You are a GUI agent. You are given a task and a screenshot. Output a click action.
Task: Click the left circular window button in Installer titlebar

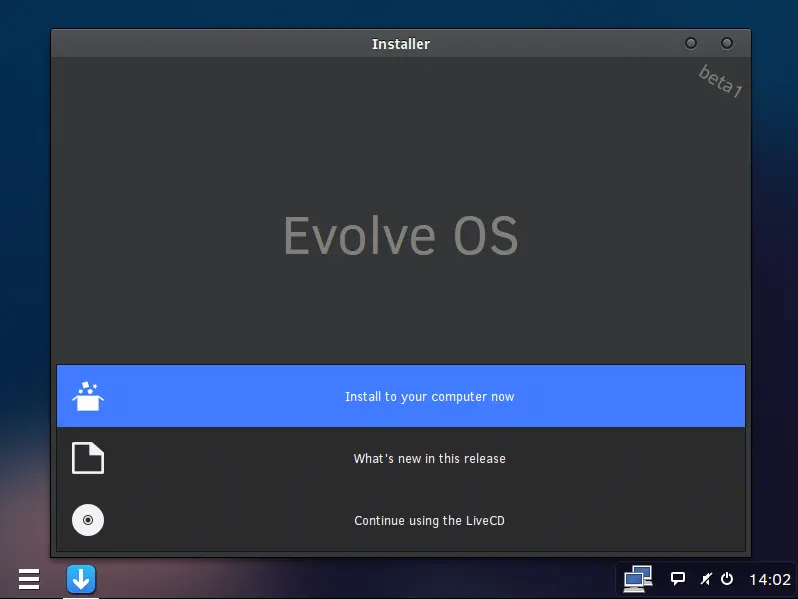[691, 43]
